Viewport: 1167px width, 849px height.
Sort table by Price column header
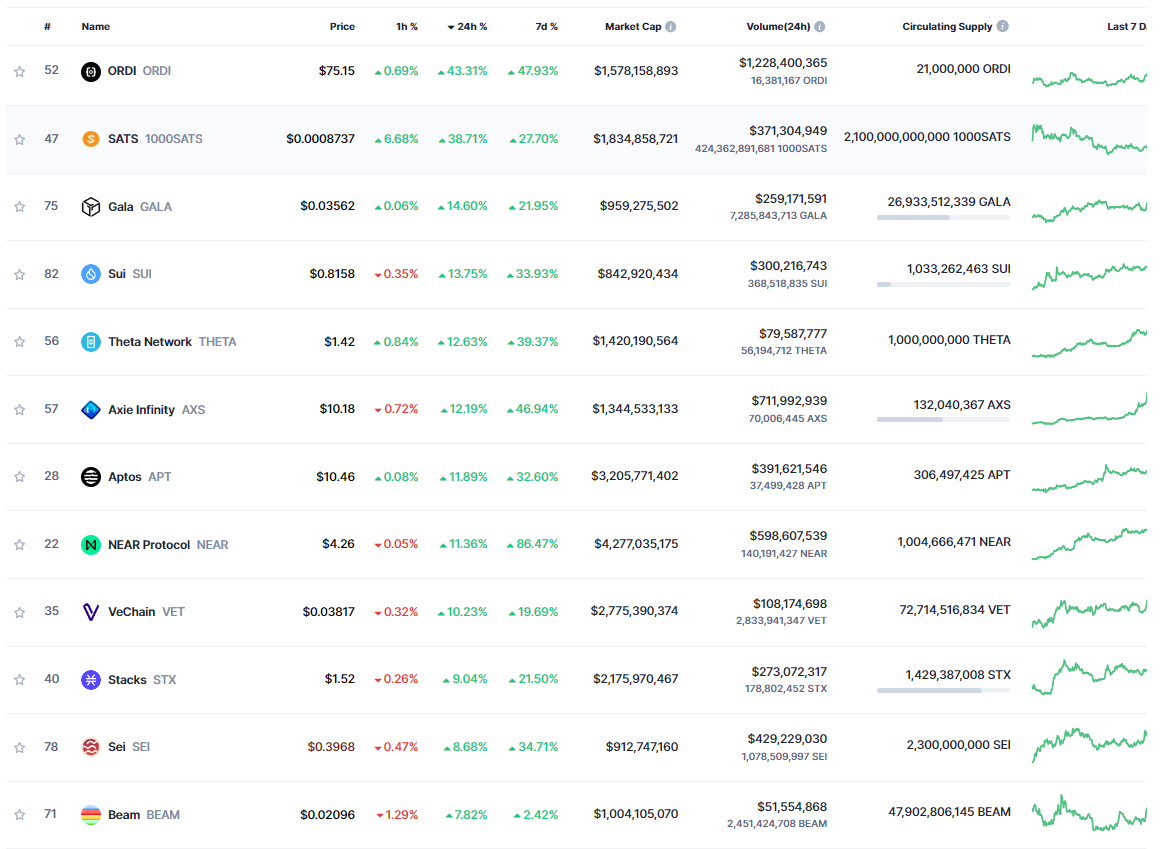click(x=342, y=27)
